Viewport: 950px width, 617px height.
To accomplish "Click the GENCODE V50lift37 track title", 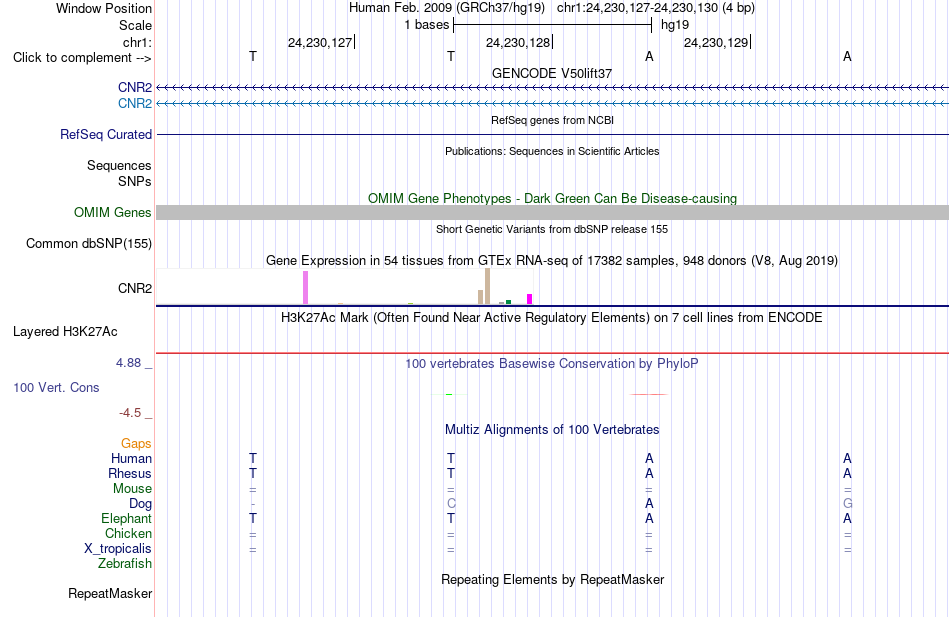I will (x=552, y=73).
